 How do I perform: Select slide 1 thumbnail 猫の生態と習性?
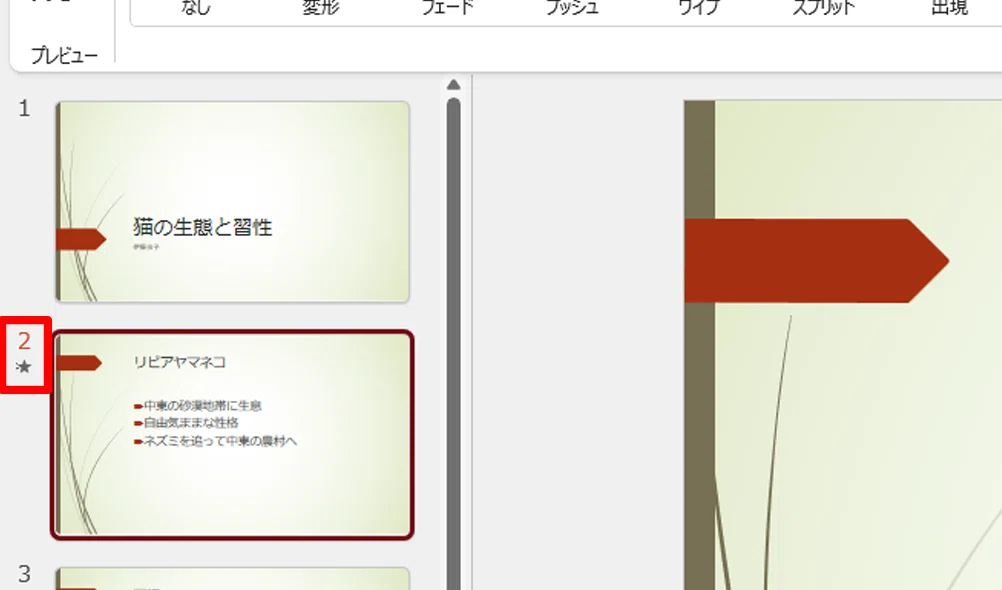click(233, 201)
